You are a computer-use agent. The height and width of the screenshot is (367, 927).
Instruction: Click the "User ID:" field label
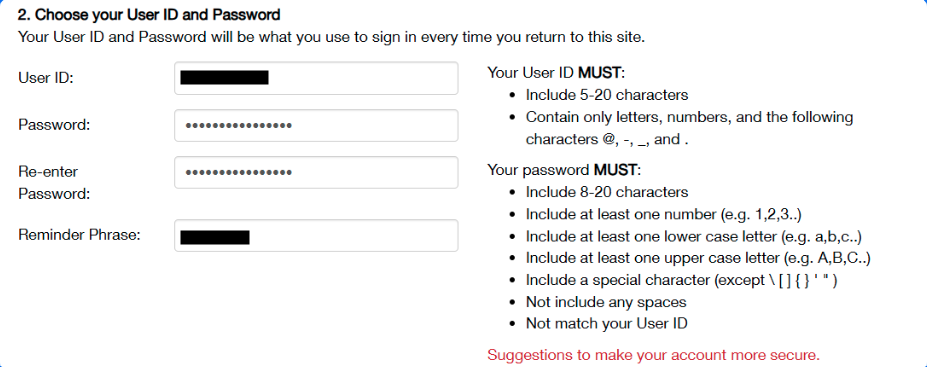pos(46,78)
